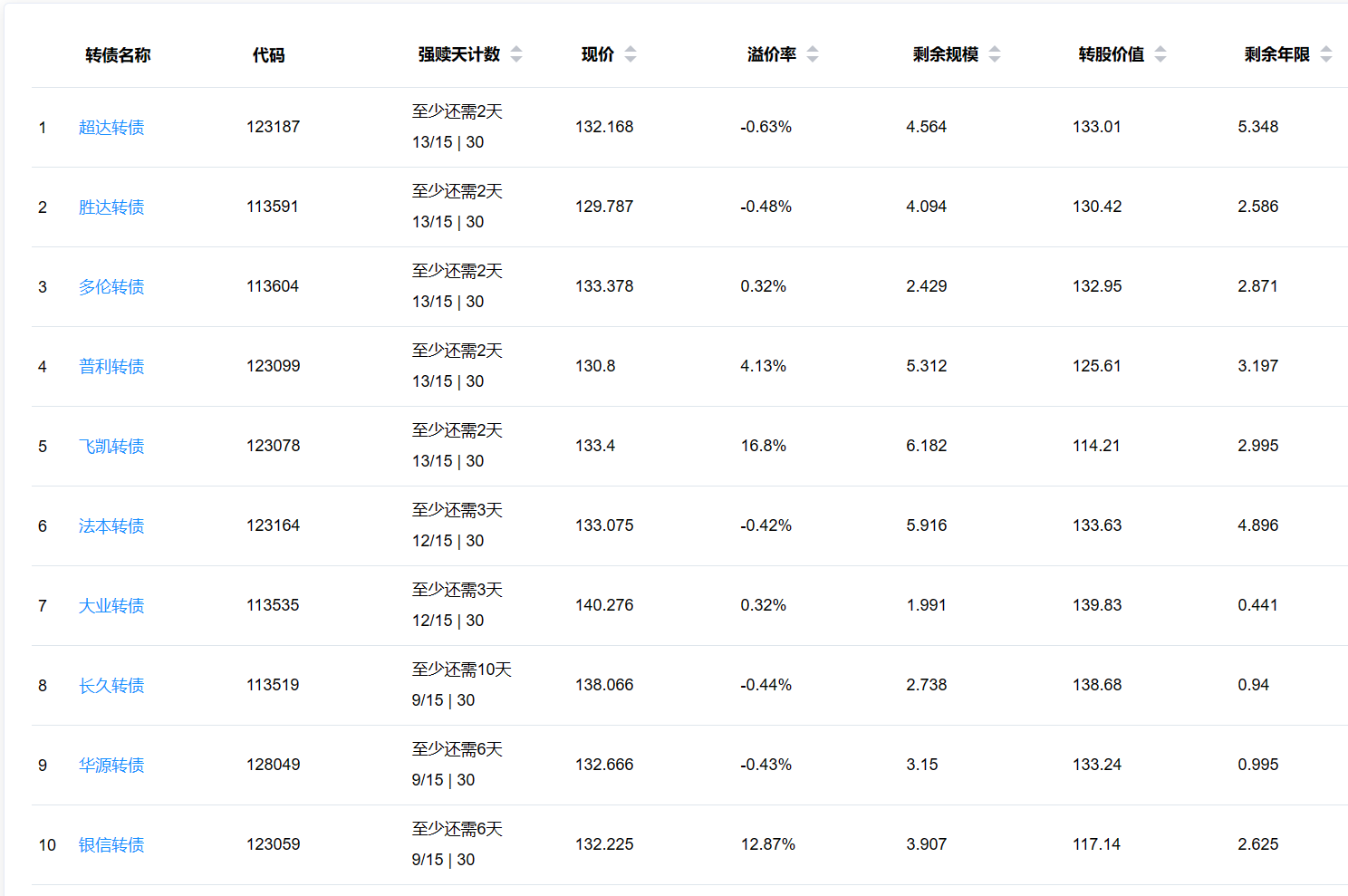Open 普利转债 details
Viewport: 1348px width, 896px height.
pyautogui.click(x=111, y=367)
